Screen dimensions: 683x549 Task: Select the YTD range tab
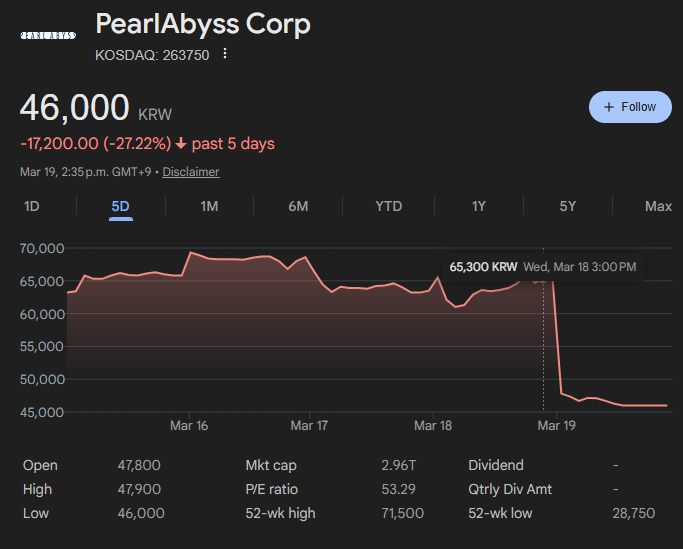pos(388,206)
